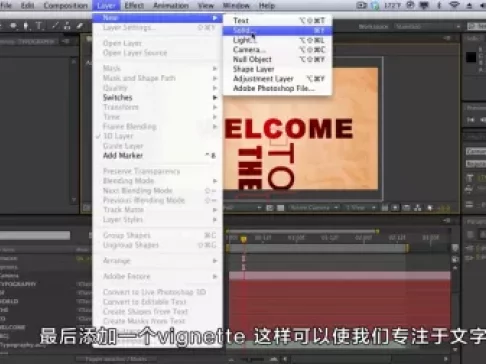Click the first frame button in Preview panel
486x364 pixels.
tap(471, 120)
